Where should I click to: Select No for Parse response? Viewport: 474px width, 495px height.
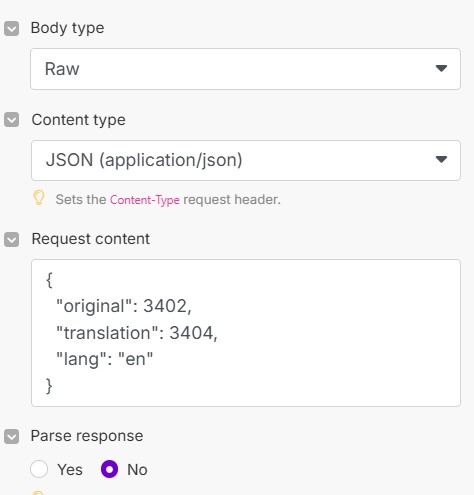point(109,469)
